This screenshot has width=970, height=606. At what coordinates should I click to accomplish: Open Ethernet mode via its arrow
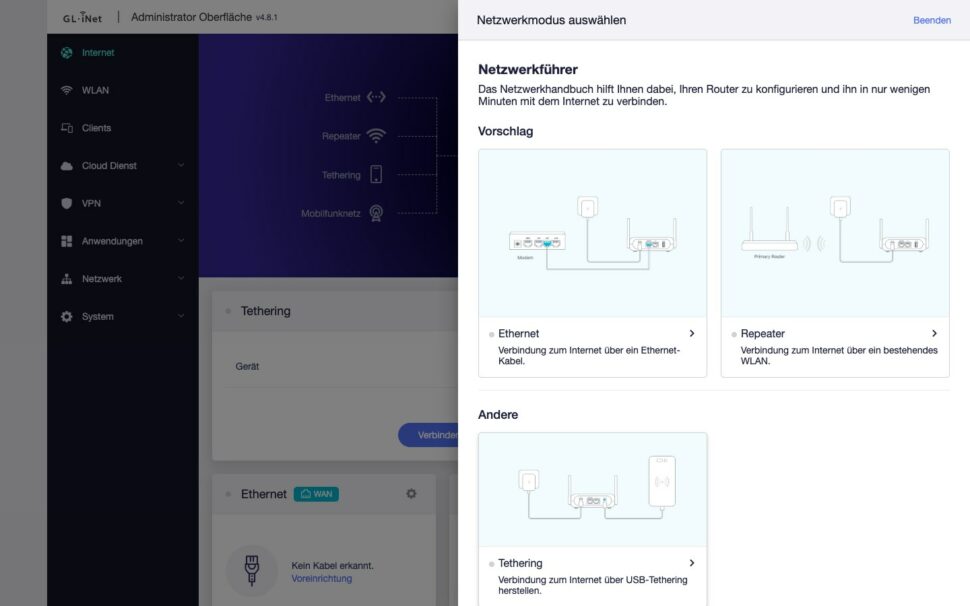click(692, 333)
